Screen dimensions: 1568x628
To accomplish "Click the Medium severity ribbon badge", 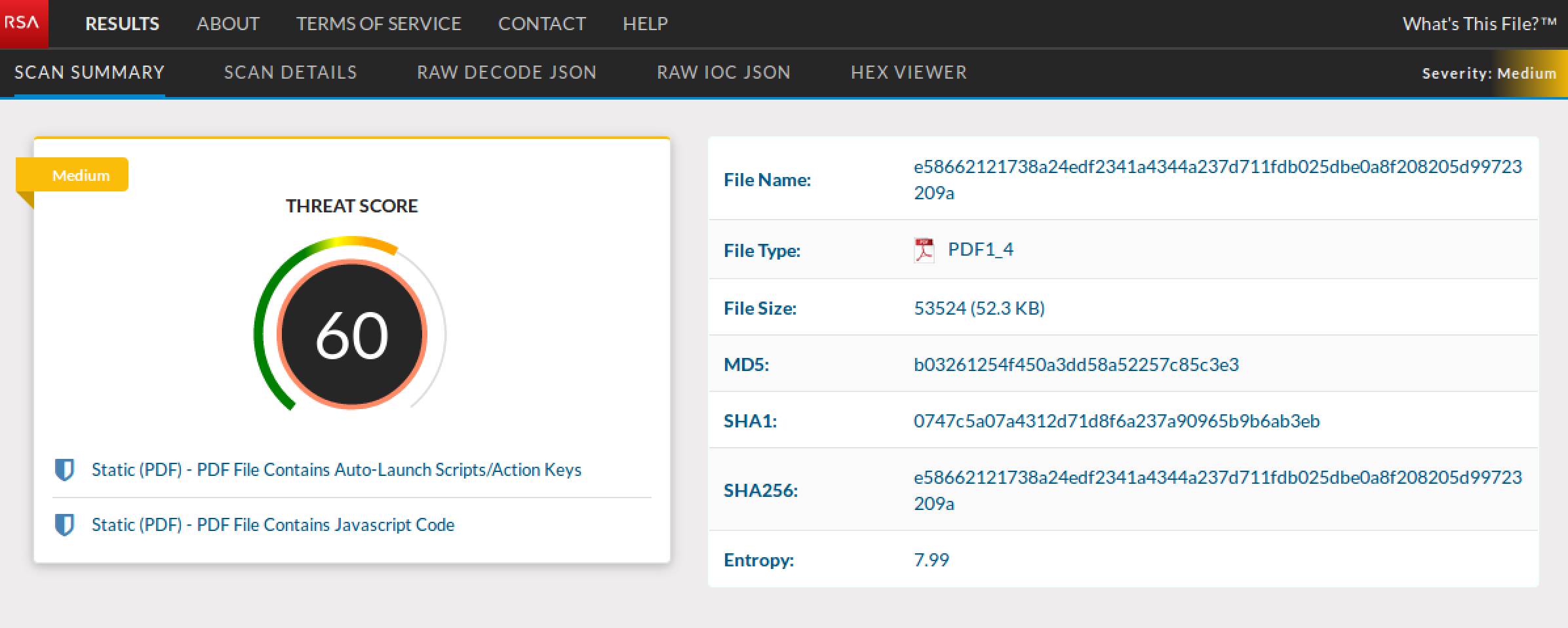I will pos(80,175).
